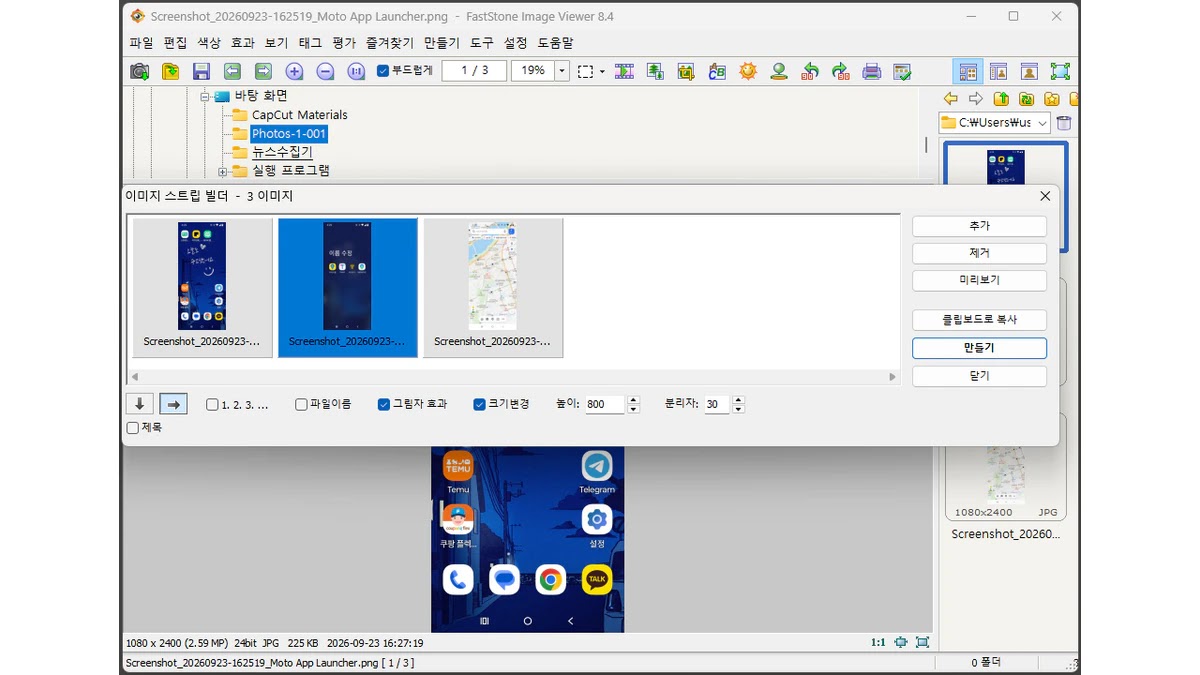Click the print toolbar icon

(872, 71)
